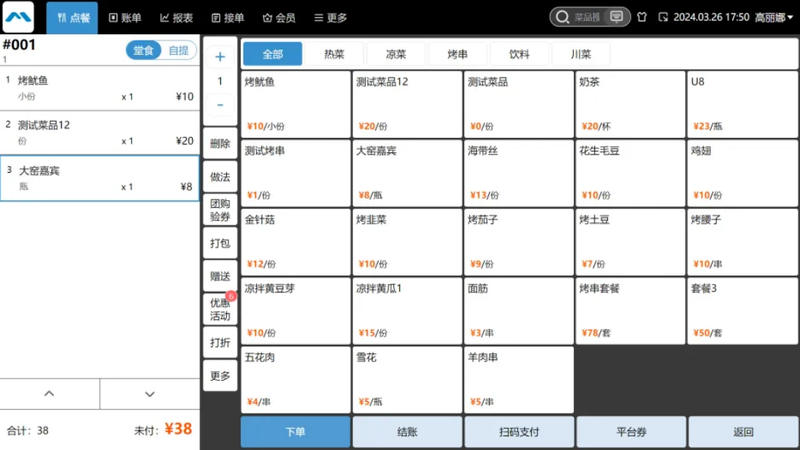This screenshot has width=800, height=450.
Task: Open the on-screen keyboard icon in the search box
Action: 616,17
